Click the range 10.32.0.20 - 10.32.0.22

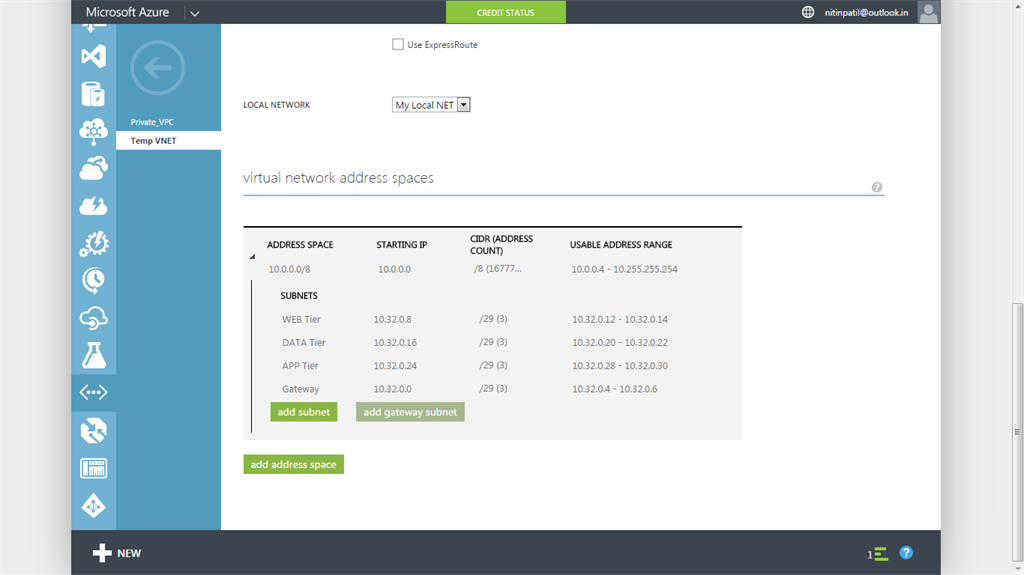(x=620, y=342)
